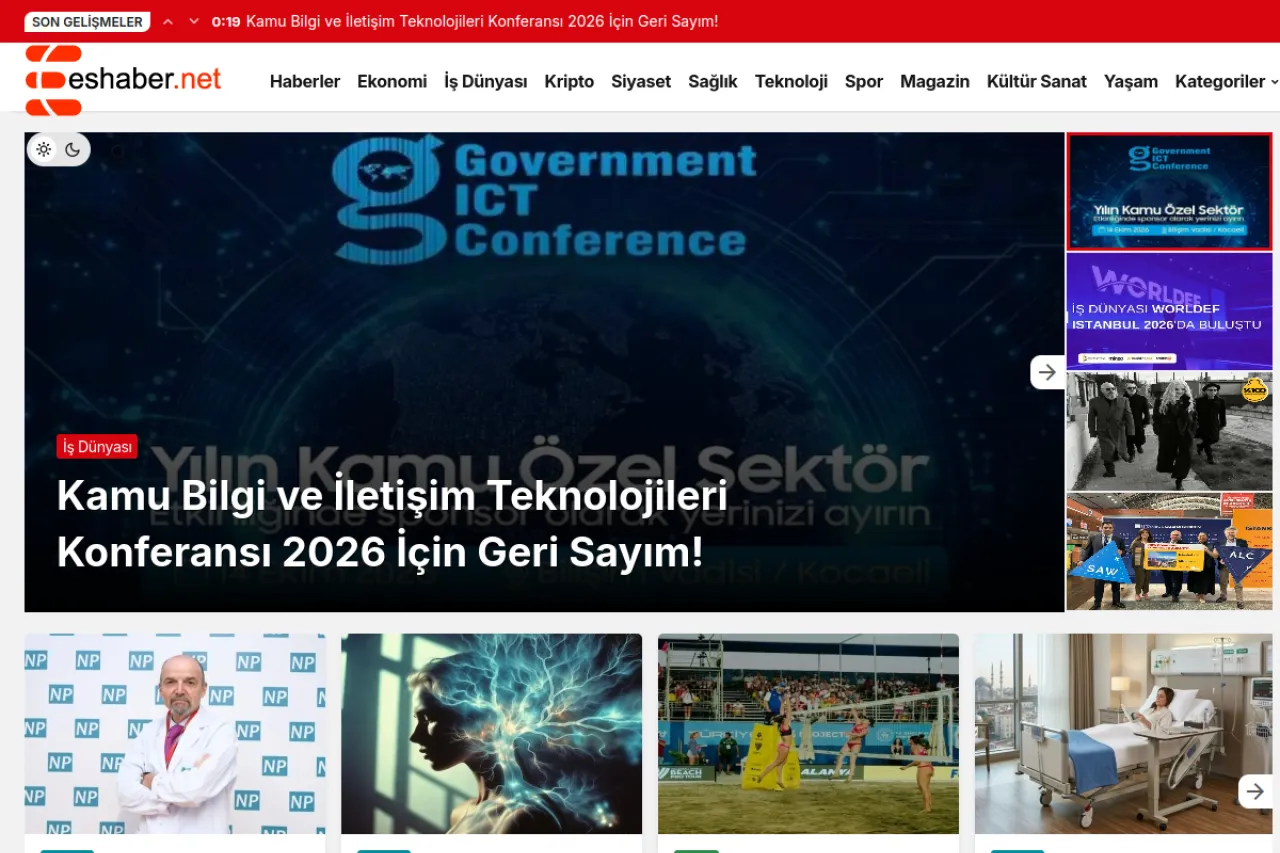
Task: Show next breaking news with down chevron
Action: coord(194,21)
